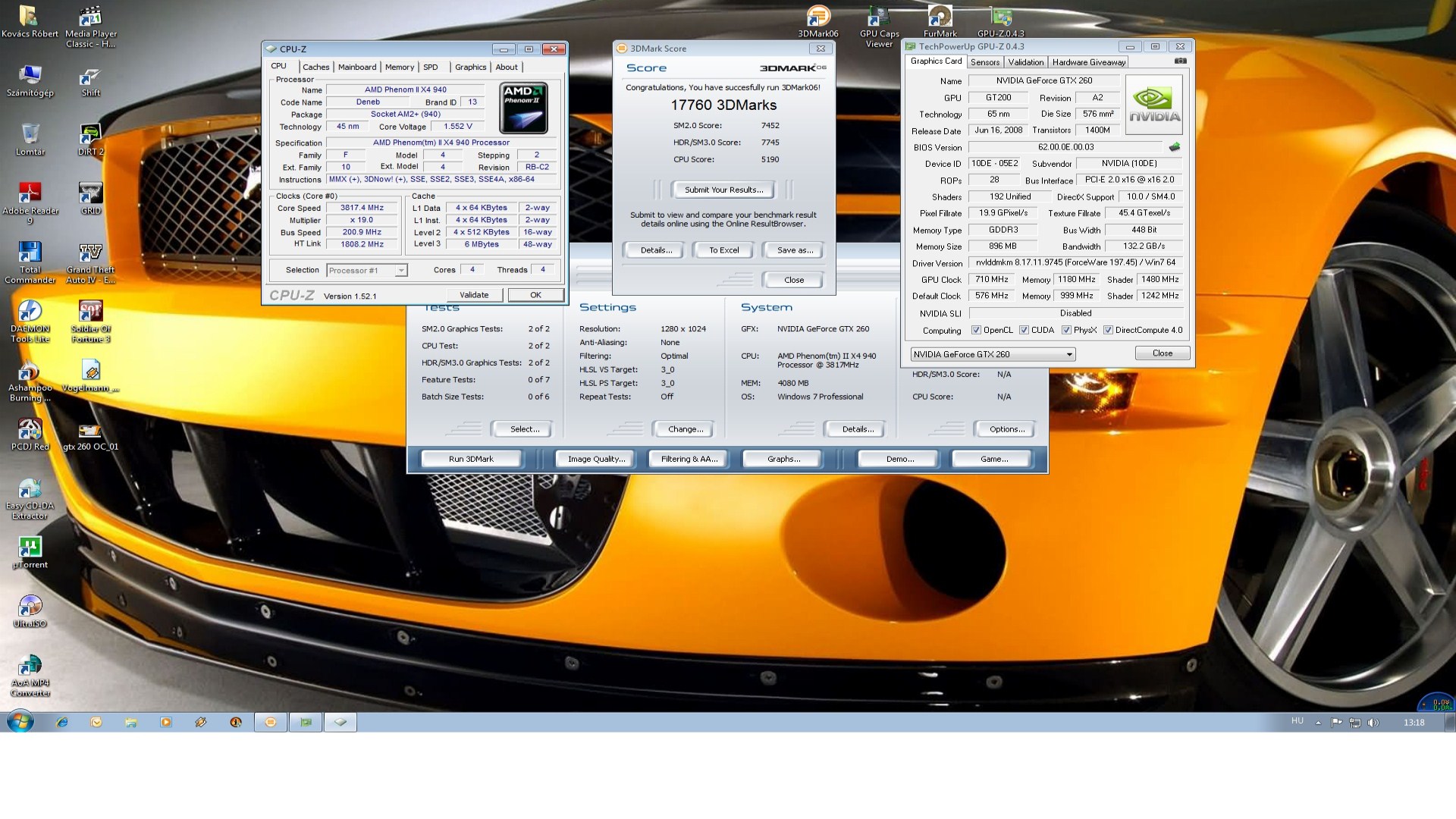The height and width of the screenshot is (819, 1456).
Task: Launch Media Player Classic desktop icon
Action: pyautogui.click(x=90, y=27)
